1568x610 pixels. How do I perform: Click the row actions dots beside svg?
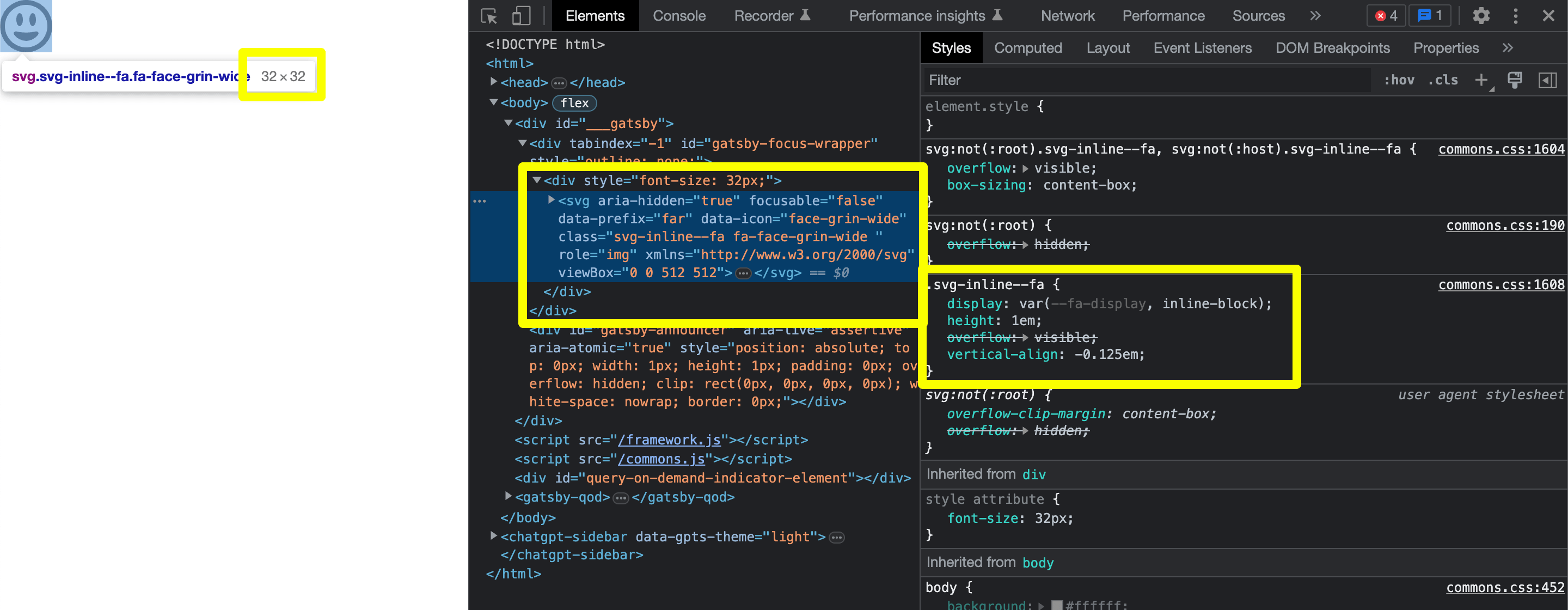click(x=480, y=201)
